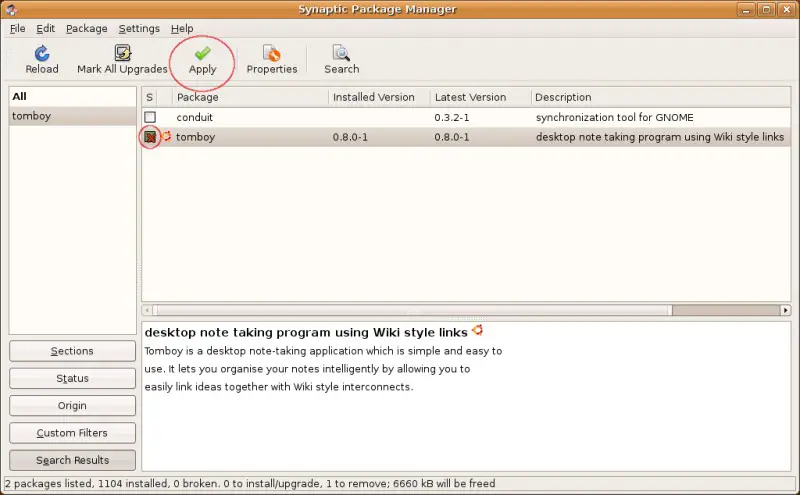This screenshot has height=495, width=800.
Task: Open the Edit menu
Action: (x=45, y=29)
